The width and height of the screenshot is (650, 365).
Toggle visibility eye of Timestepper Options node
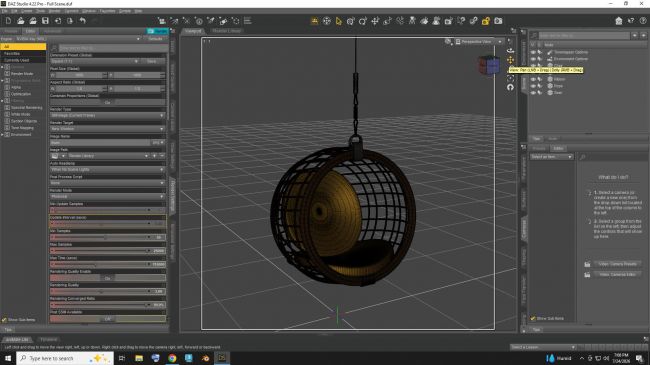[533, 52]
